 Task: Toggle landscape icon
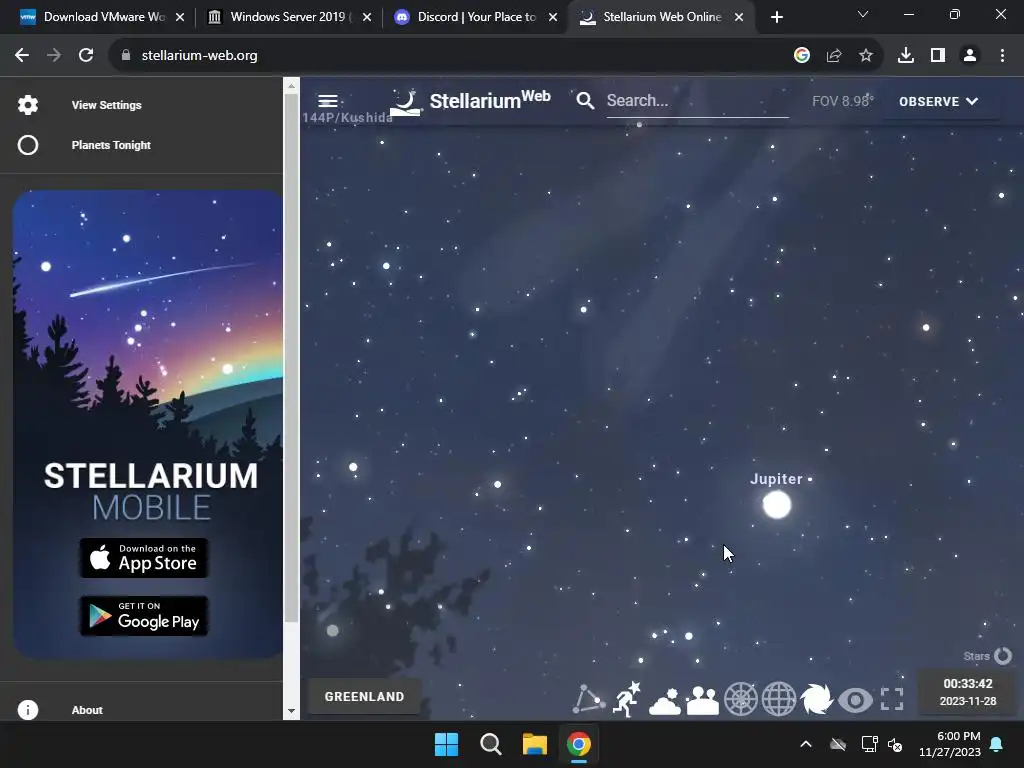point(703,700)
